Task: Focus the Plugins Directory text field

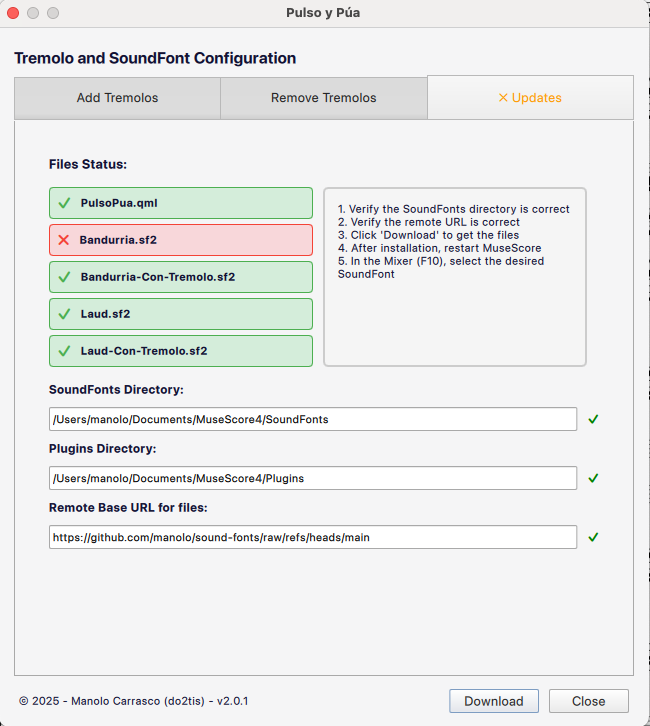Action: pos(313,478)
